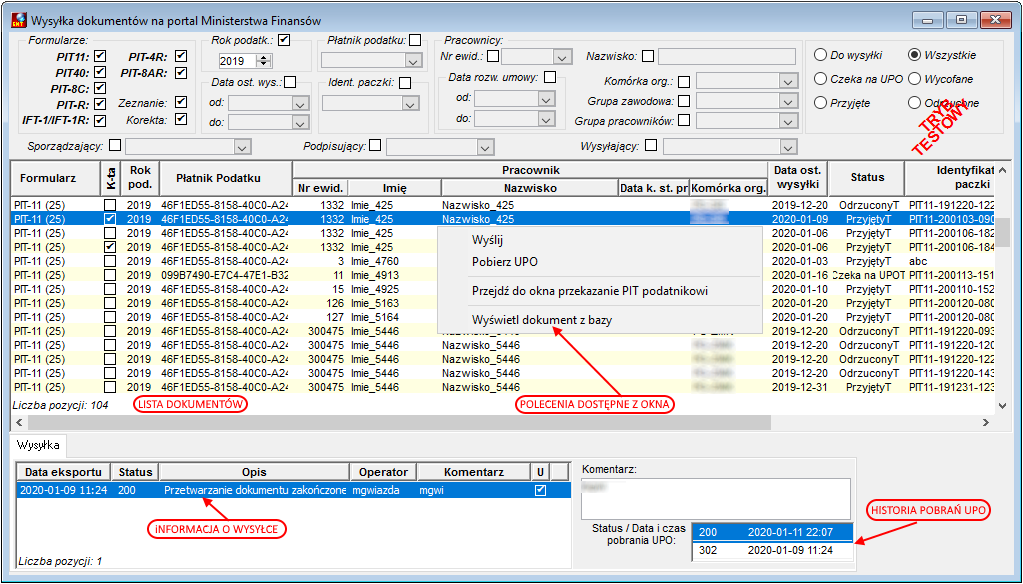
Task: Enable the Wysyłający checkbox
Action: (650, 145)
